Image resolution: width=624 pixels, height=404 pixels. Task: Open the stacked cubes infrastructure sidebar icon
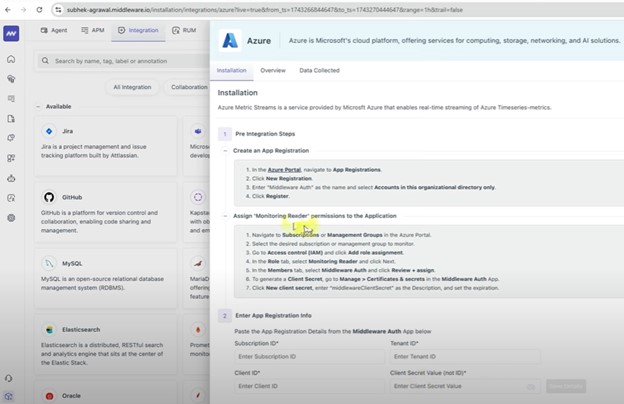11,79
